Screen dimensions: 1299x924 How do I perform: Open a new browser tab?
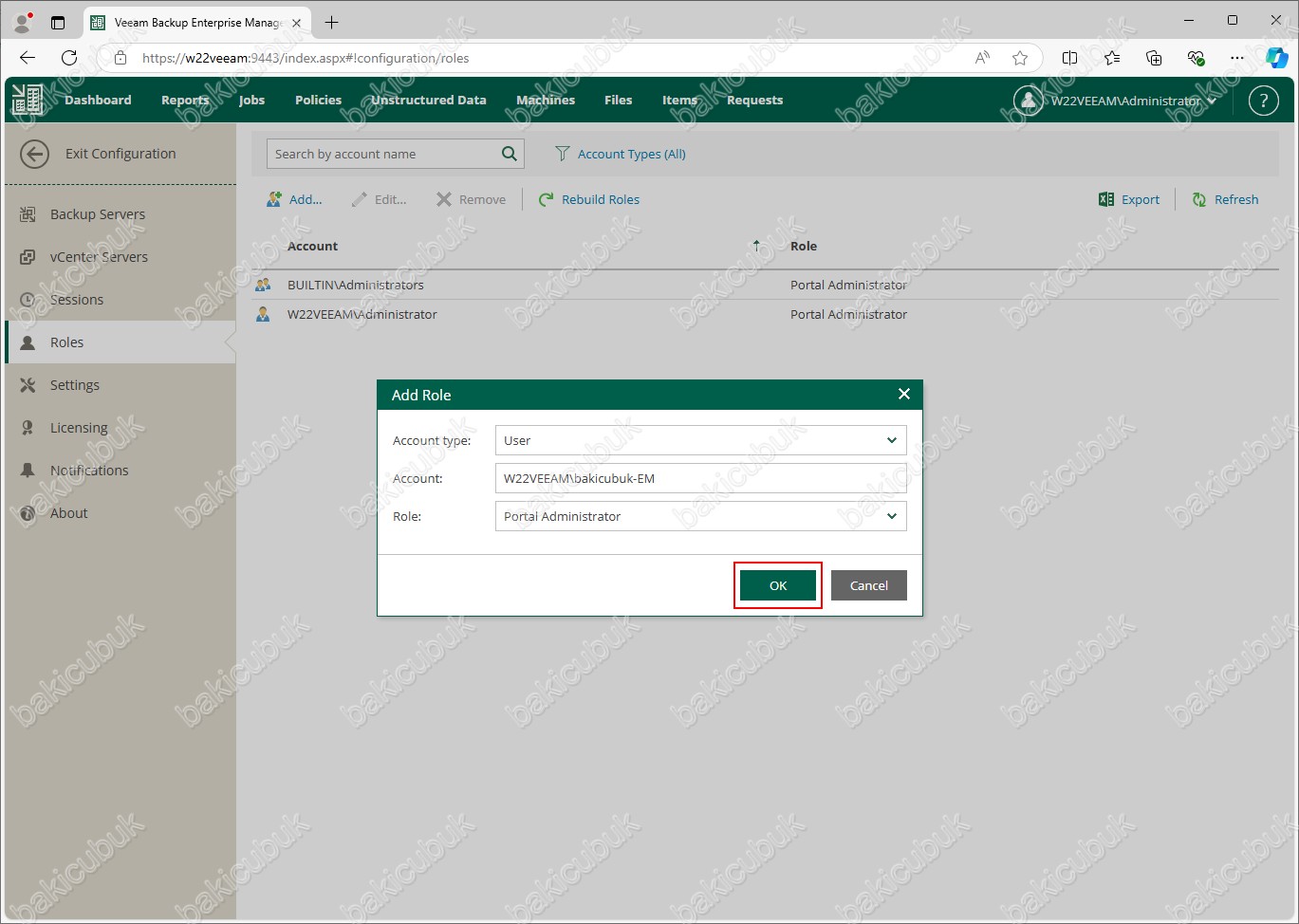(331, 22)
